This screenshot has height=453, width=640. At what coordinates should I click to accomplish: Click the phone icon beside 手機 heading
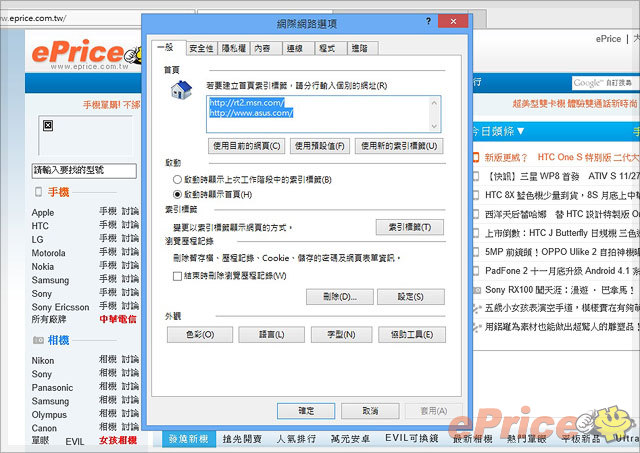39,191
